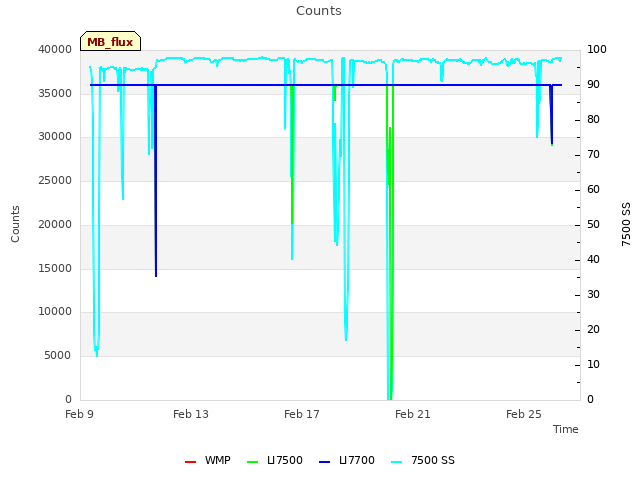640x480 pixels.
Task: Click the 40 right axis tick label
Action: [x=593, y=260]
